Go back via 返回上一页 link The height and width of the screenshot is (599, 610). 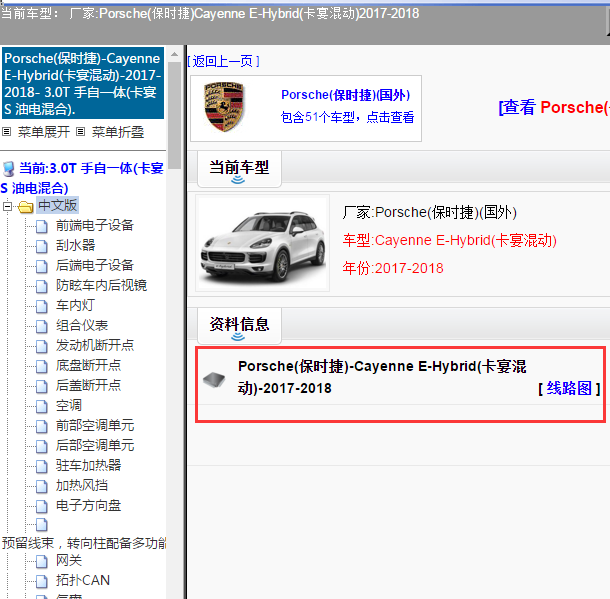pyautogui.click(x=223, y=61)
